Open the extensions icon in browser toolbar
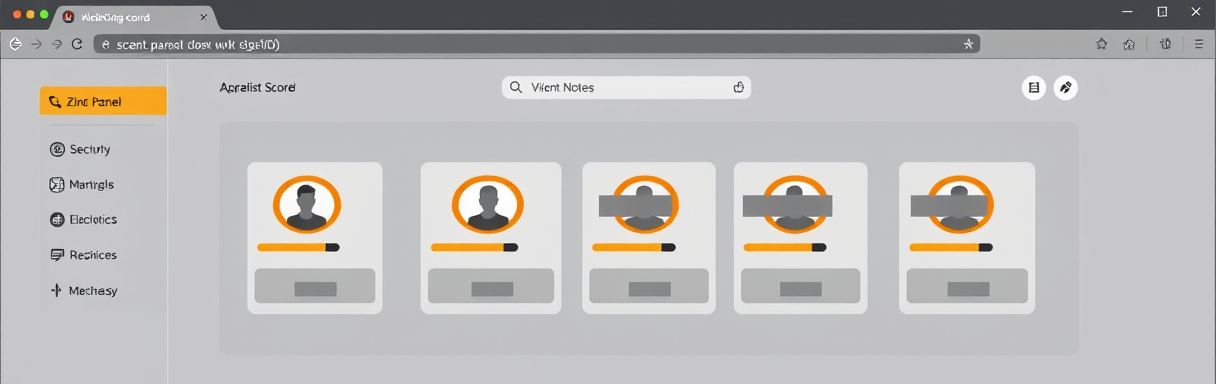The width and height of the screenshot is (1216, 384). click(1165, 44)
